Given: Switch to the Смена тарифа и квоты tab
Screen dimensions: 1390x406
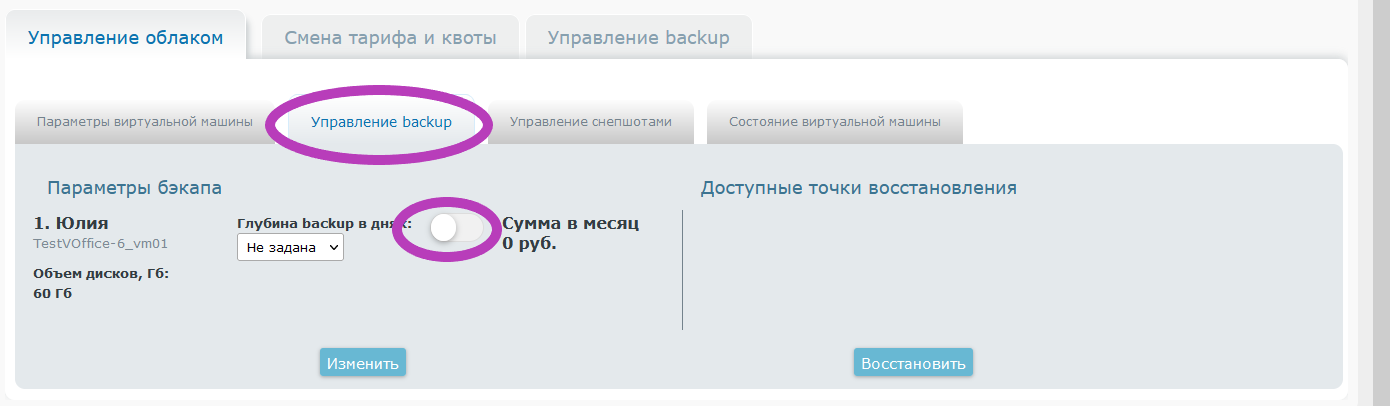Looking at the screenshot, I should (390, 38).
